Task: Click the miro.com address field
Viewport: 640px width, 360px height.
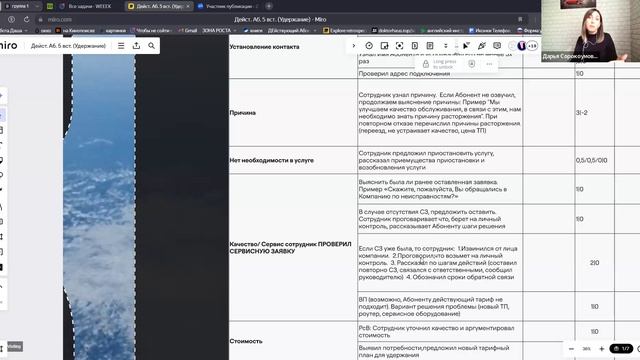Action: click(x=60, y=19)
